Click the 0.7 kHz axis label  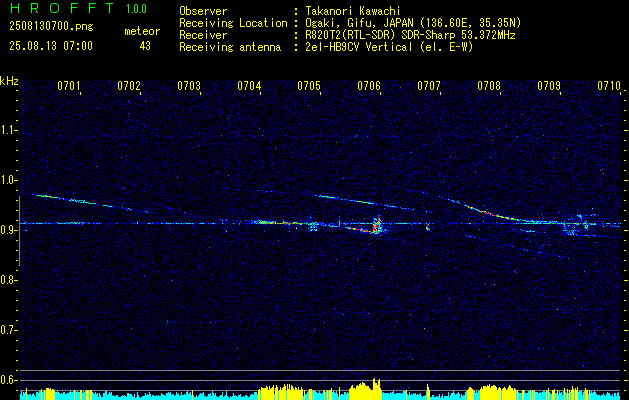pos(8,330)
